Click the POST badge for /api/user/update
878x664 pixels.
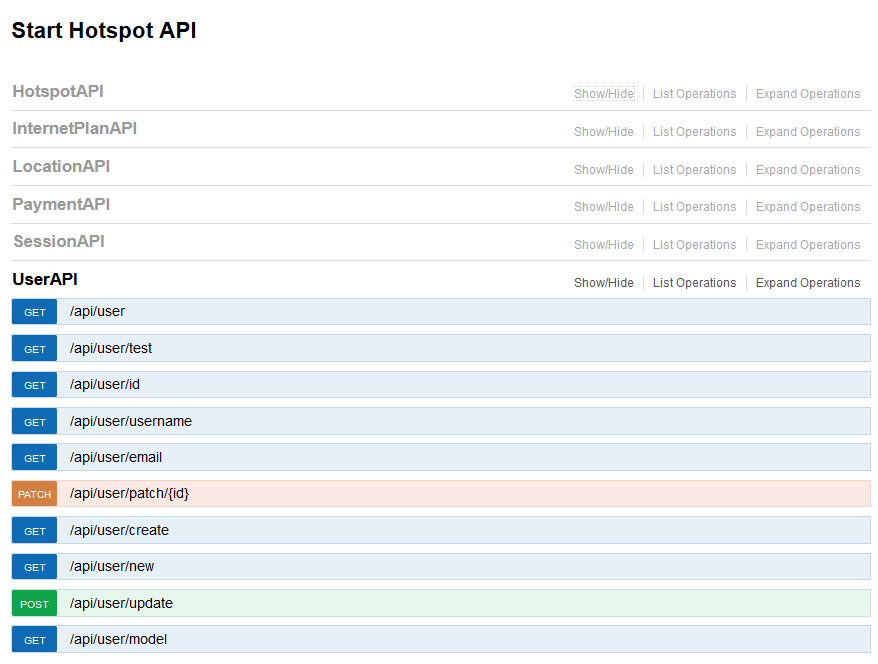[35, 604]
